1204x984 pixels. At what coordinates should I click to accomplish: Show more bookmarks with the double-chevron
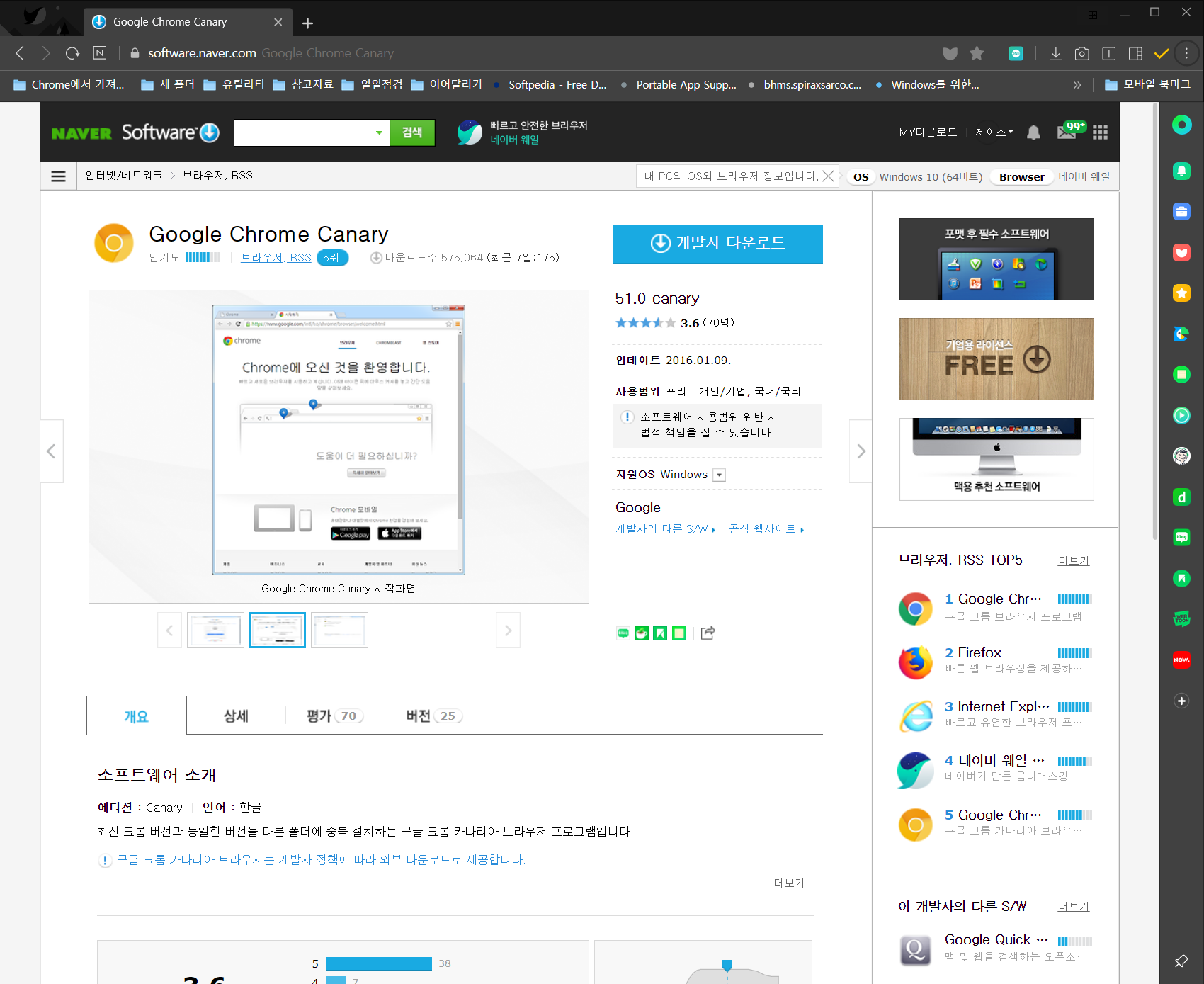[1077, 85]
